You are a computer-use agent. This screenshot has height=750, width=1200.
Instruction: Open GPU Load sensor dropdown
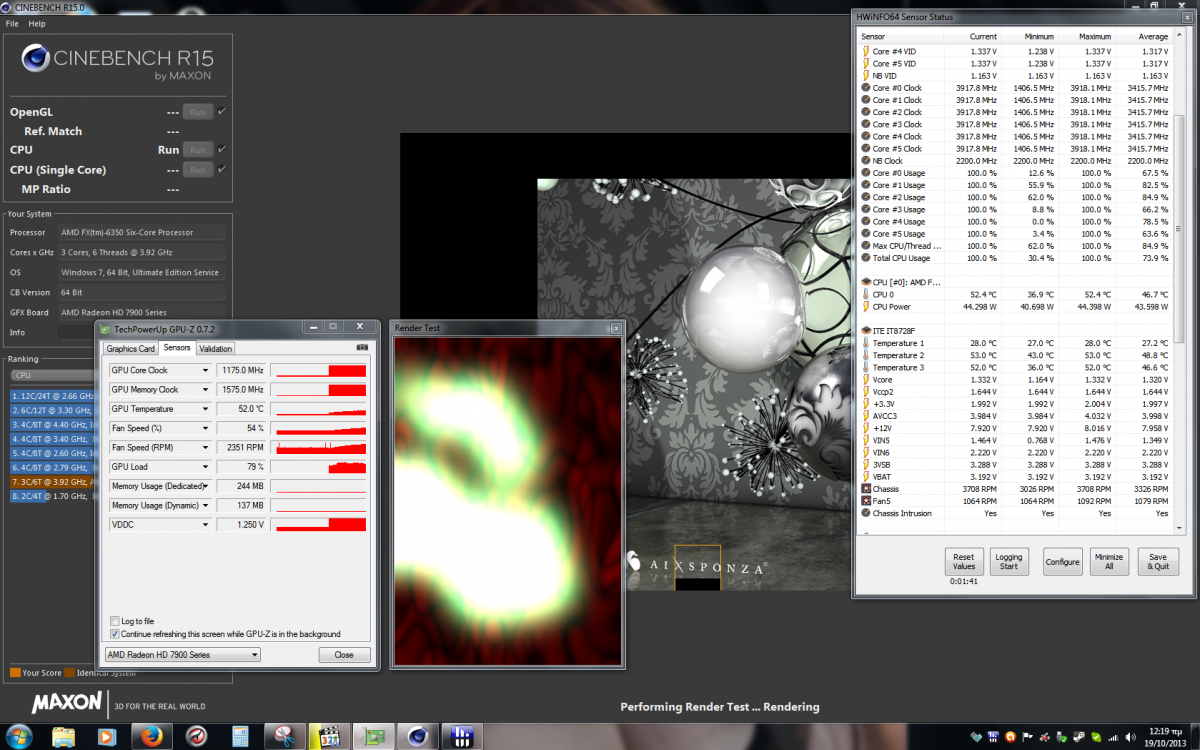(205, 467)
